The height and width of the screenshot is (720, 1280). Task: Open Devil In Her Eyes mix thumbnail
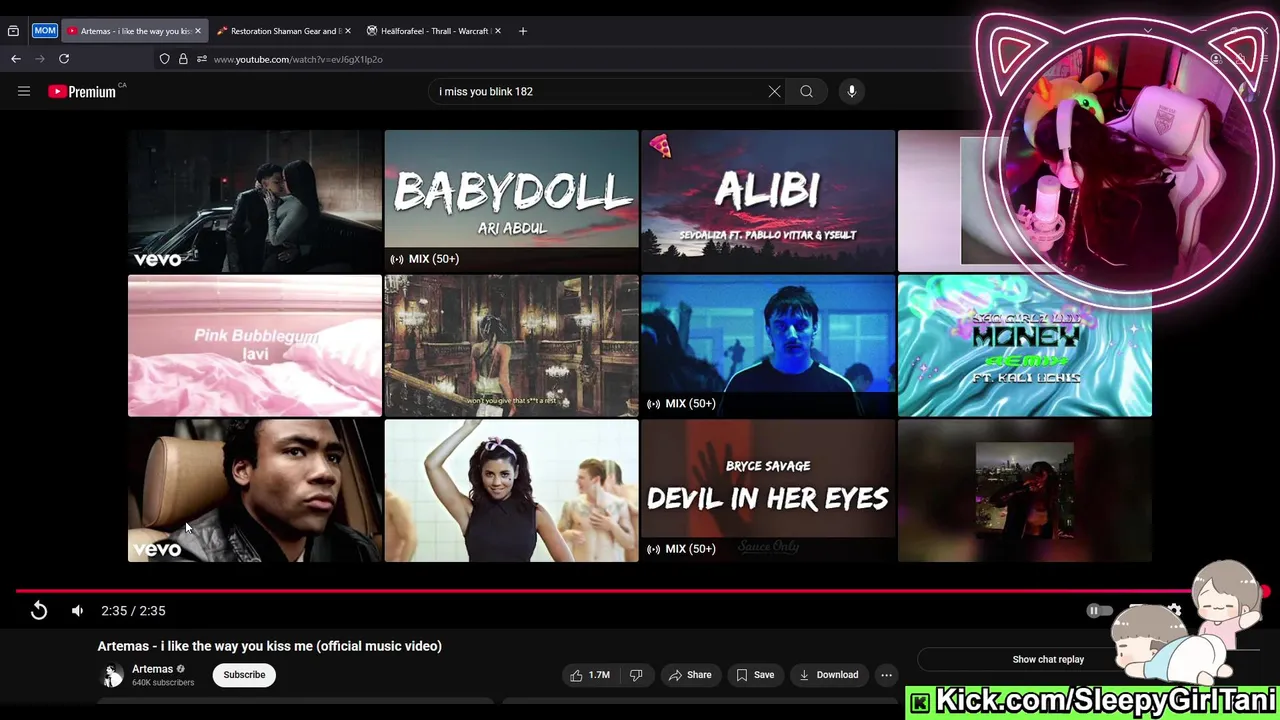point(768,490)
